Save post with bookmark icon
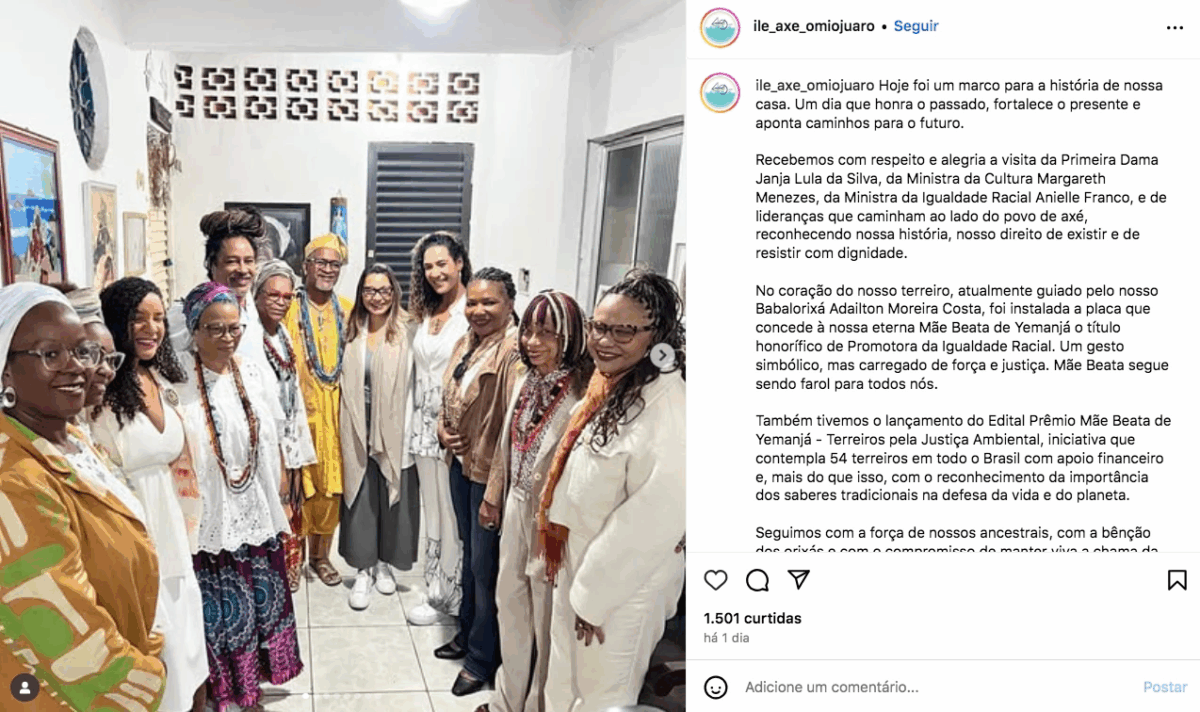 pos(1177,580)
